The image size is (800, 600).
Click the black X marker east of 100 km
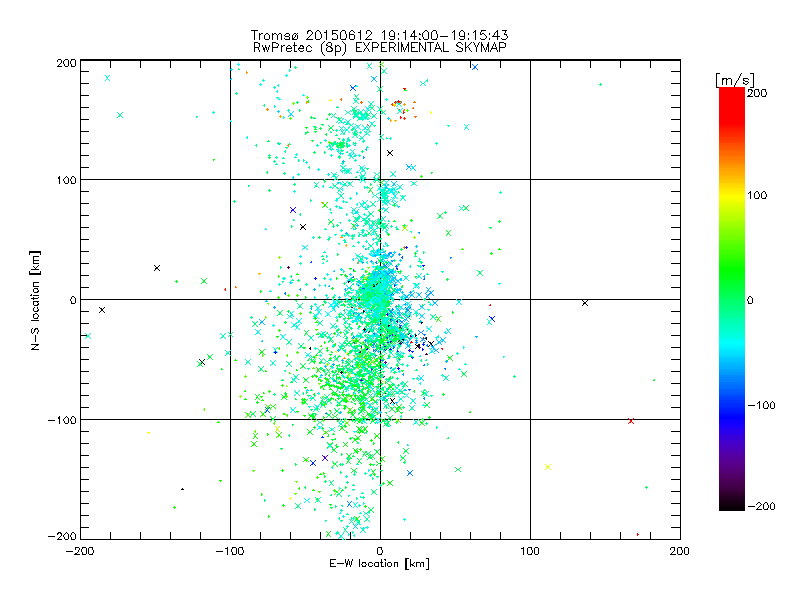(x=585, y=303)
